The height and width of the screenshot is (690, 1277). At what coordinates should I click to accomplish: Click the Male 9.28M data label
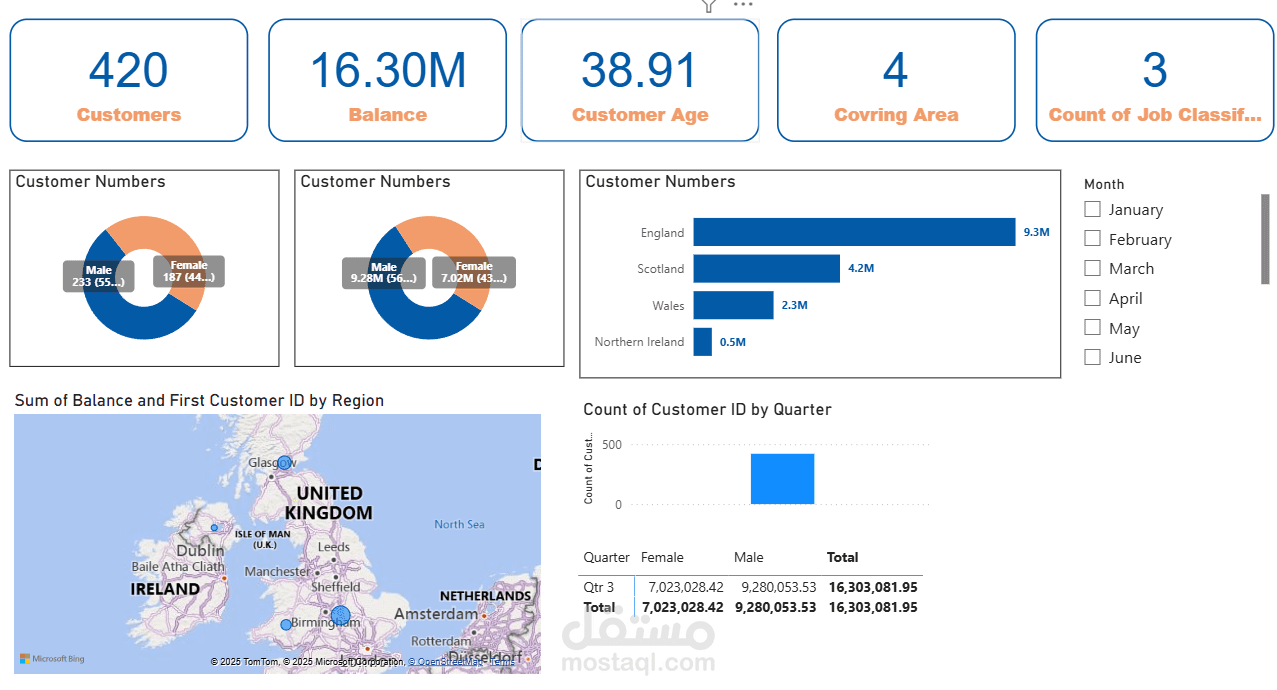pos(384,273)
